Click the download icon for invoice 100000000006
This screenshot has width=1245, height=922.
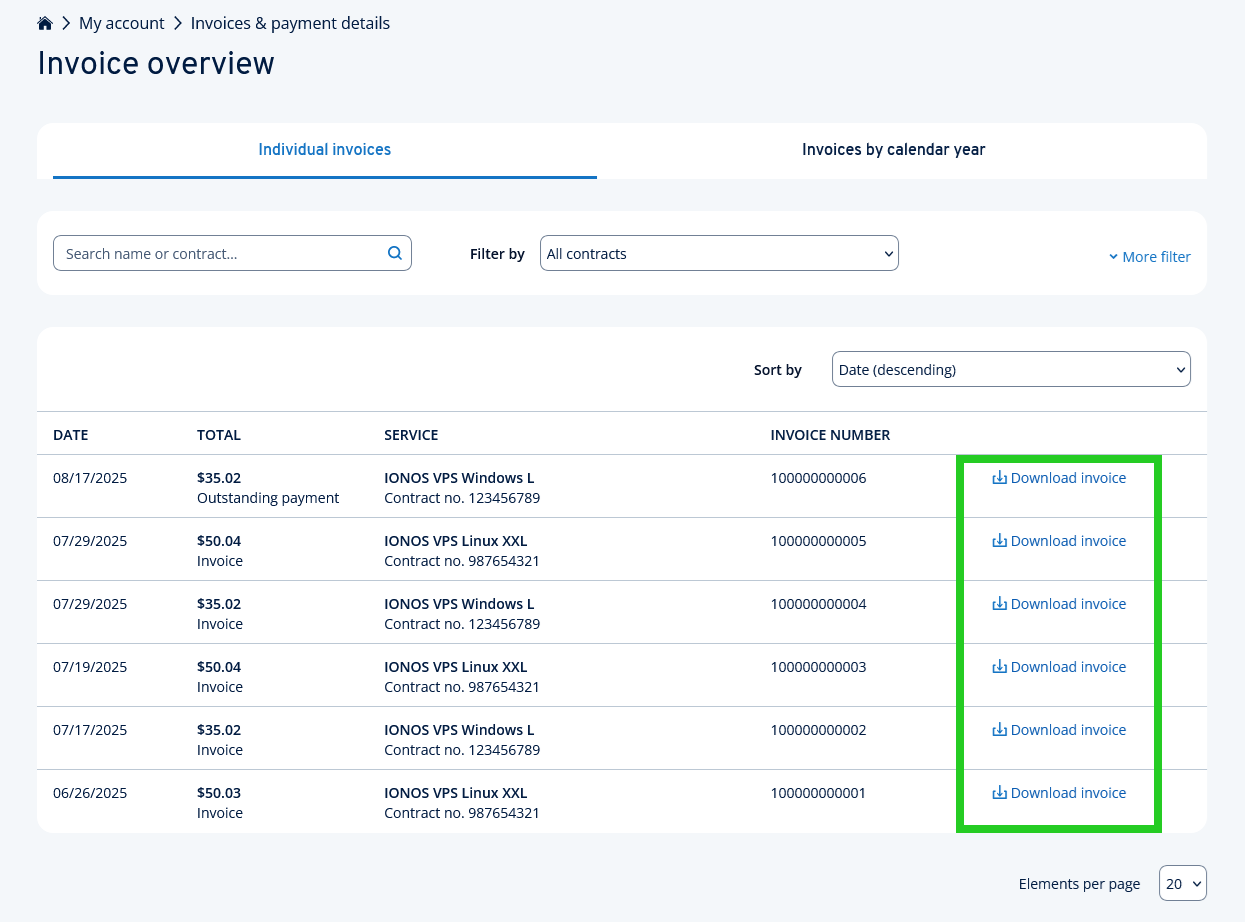point(999,478)
